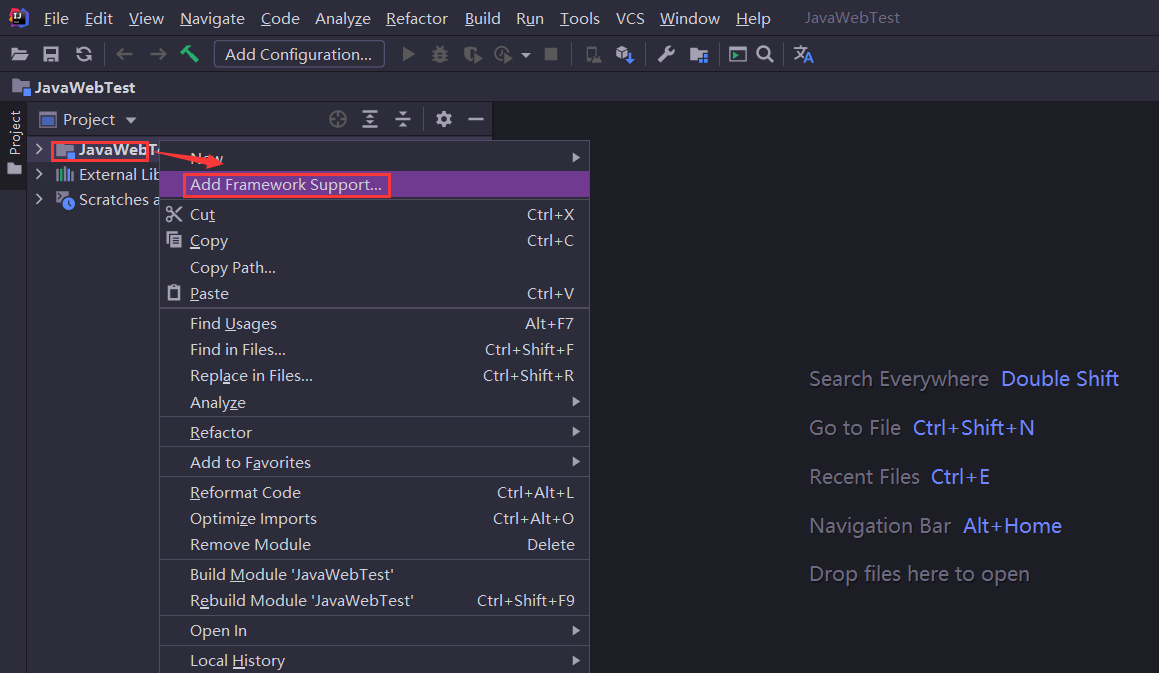Open Project Structure folder icon in toolbar
The width and height of the screenshot is (1159, 673).
[x=699, y=55]
